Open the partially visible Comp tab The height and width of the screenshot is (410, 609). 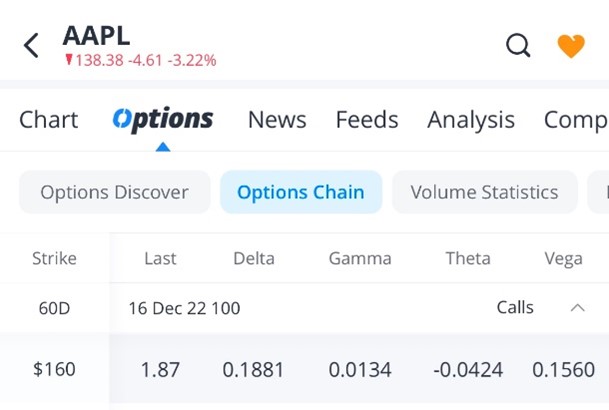[575, 120]
